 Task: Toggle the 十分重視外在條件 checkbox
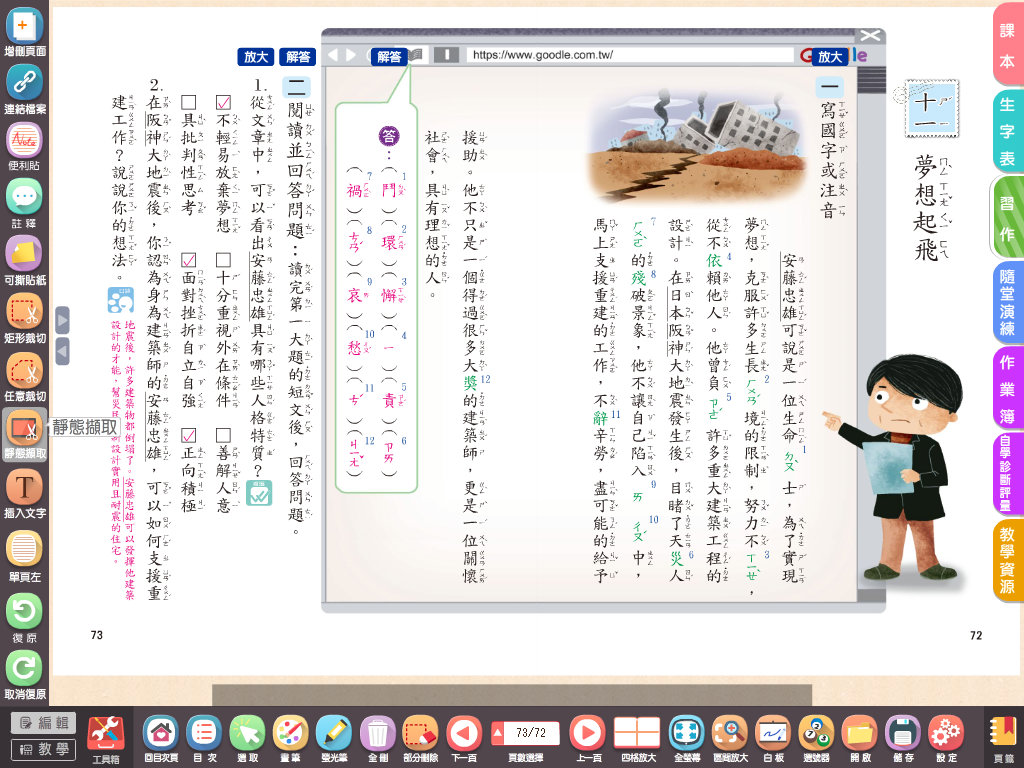[223, 261]
